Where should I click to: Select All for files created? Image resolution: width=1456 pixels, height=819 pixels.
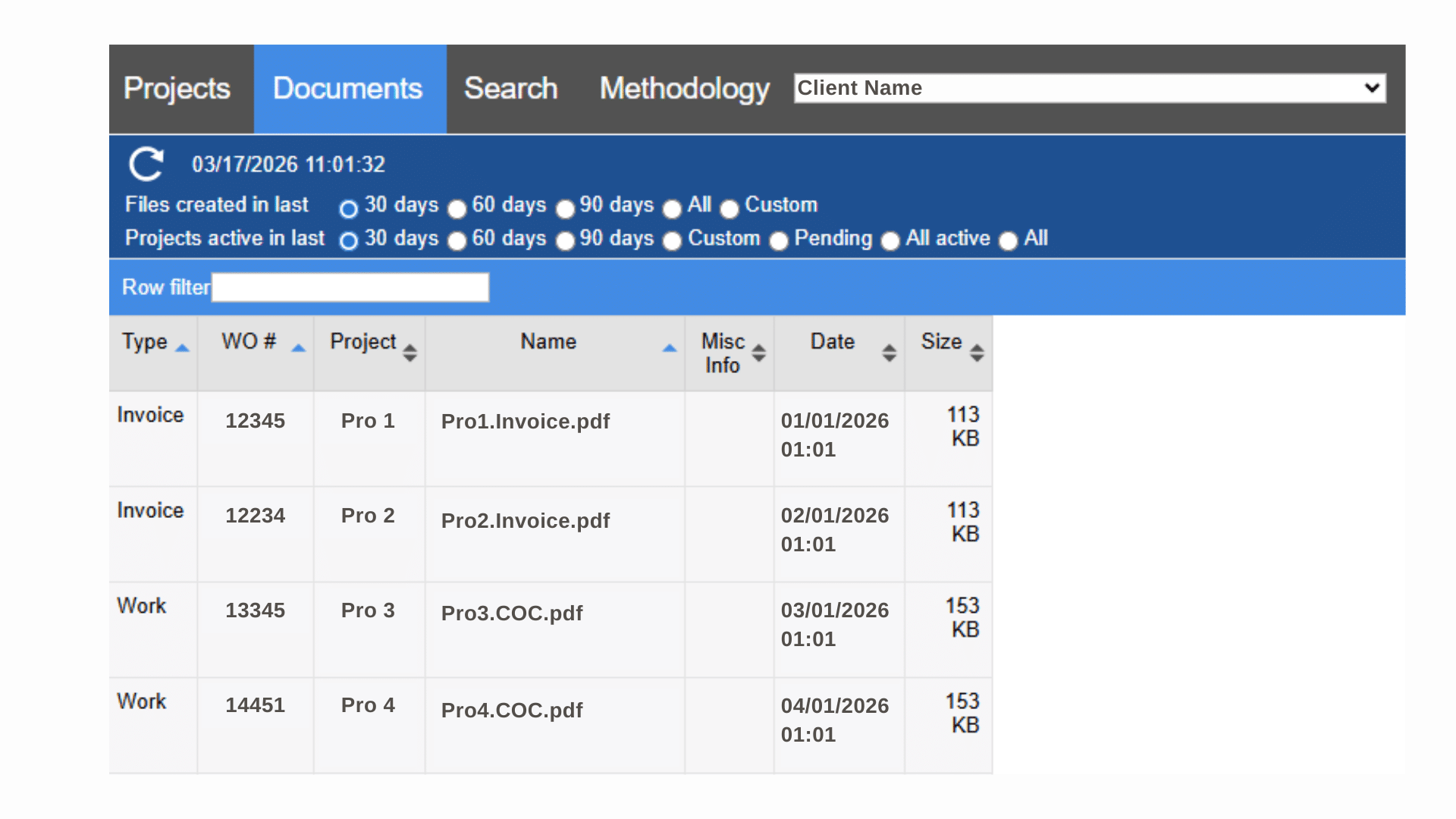click(672, 209)
